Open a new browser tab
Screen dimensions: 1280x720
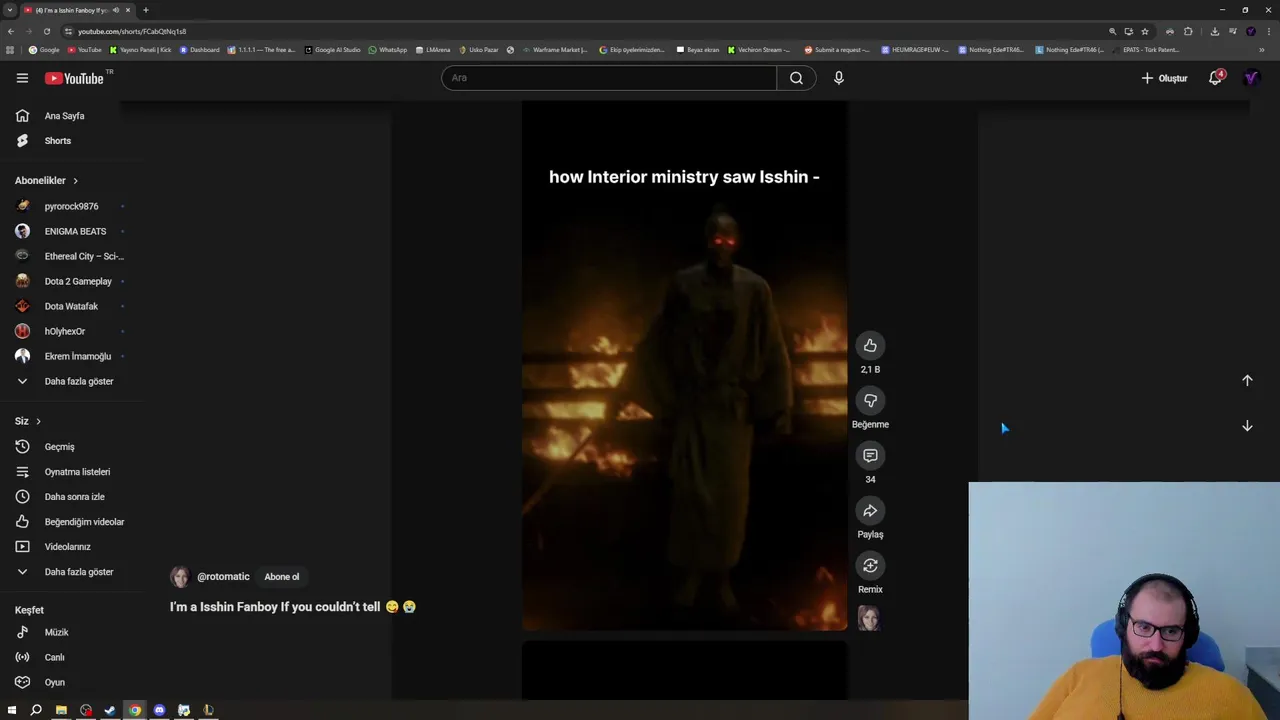coord(146,10)
